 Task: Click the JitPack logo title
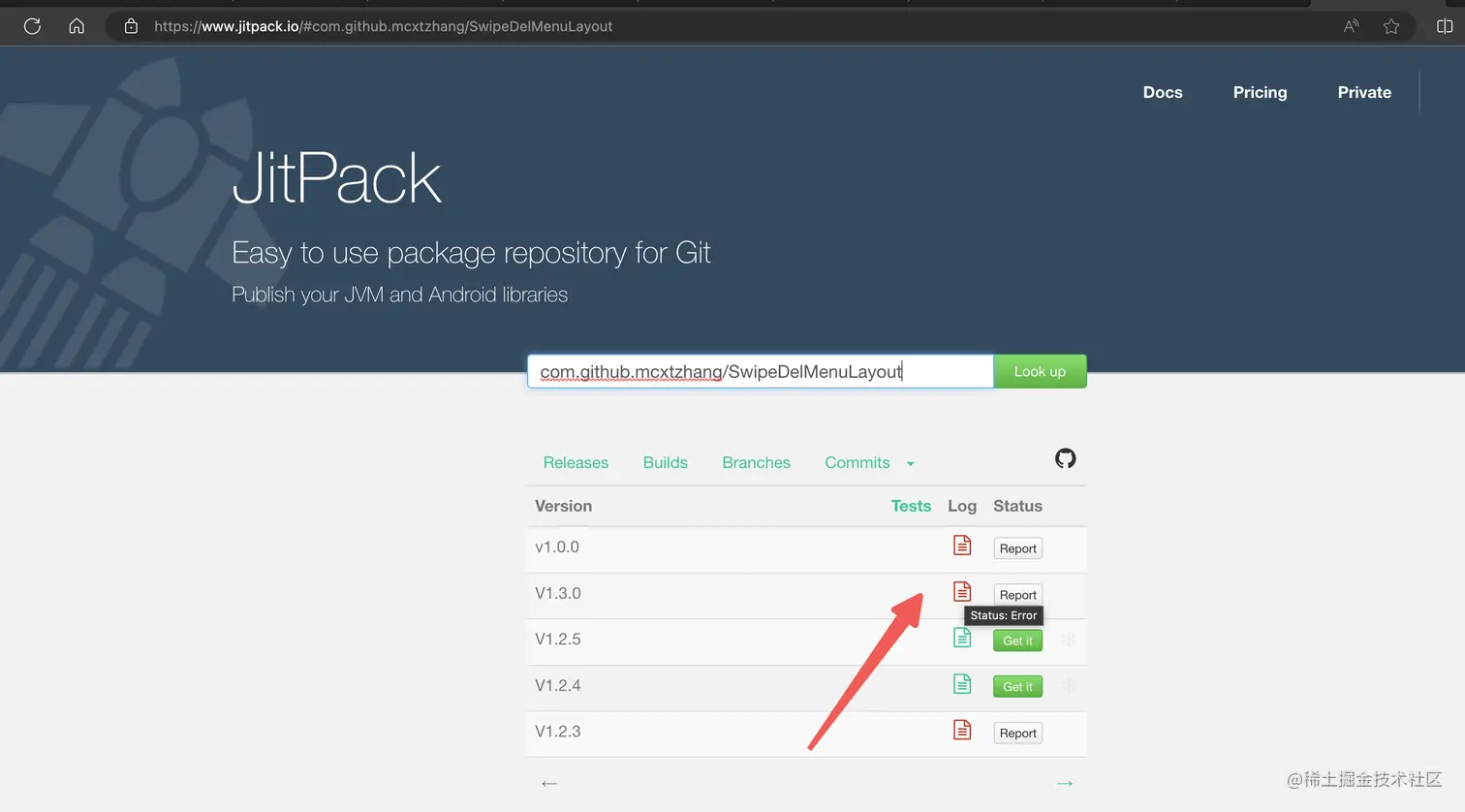click(x=337, y=179)
